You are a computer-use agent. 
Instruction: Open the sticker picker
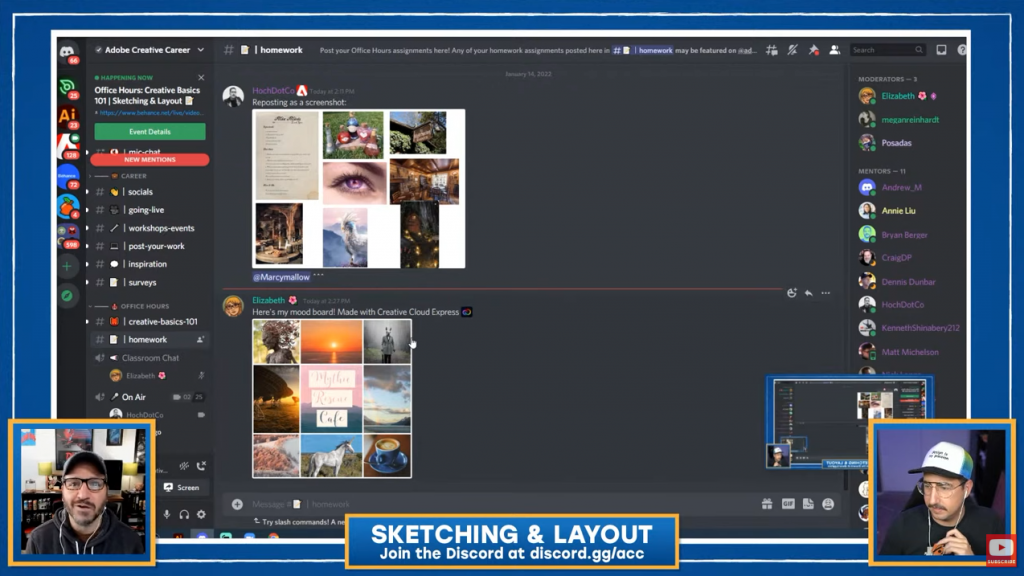[x=808, y=504]
